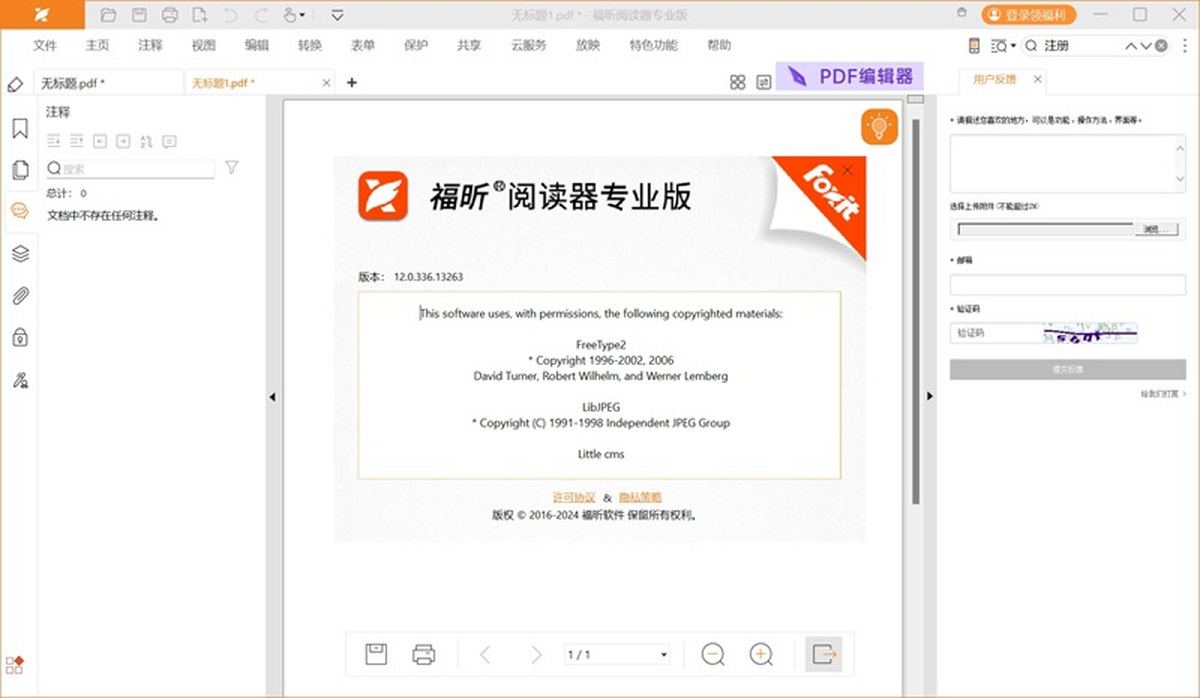Click the PDF编辑器 banner button

[x=849, y=76]
